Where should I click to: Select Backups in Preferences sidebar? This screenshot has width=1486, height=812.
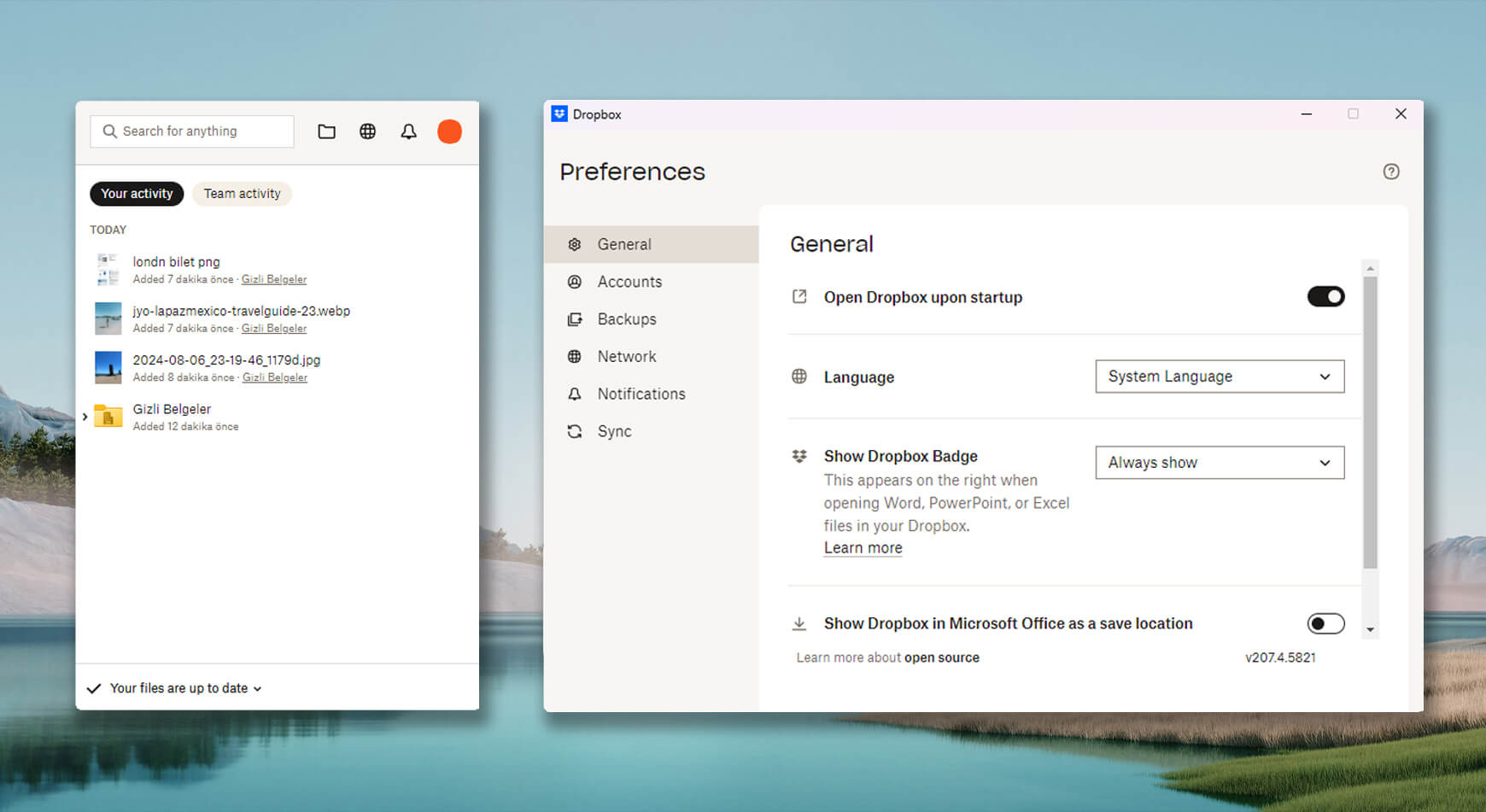651,319
